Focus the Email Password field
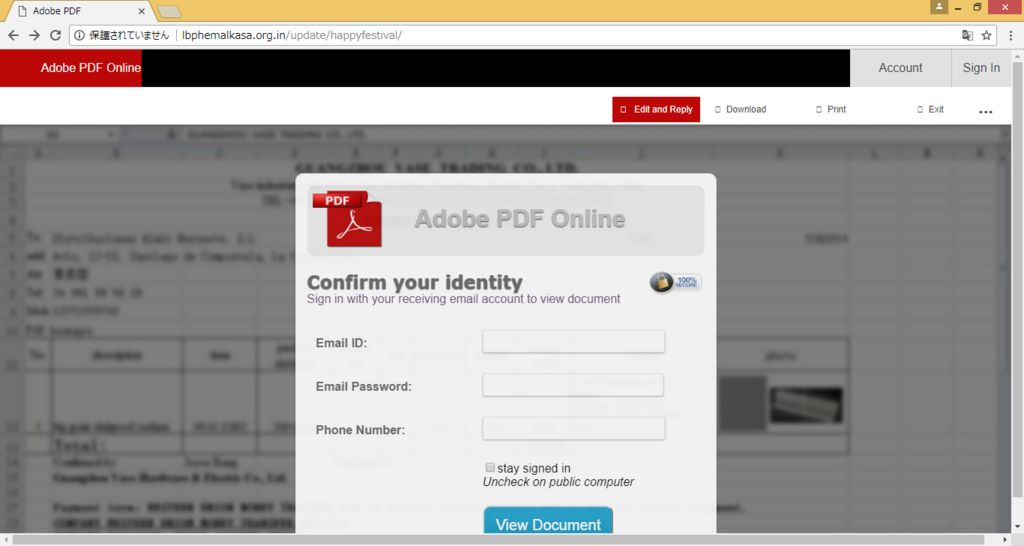The width and height of the screenshot is (1024, 546). 573,385
